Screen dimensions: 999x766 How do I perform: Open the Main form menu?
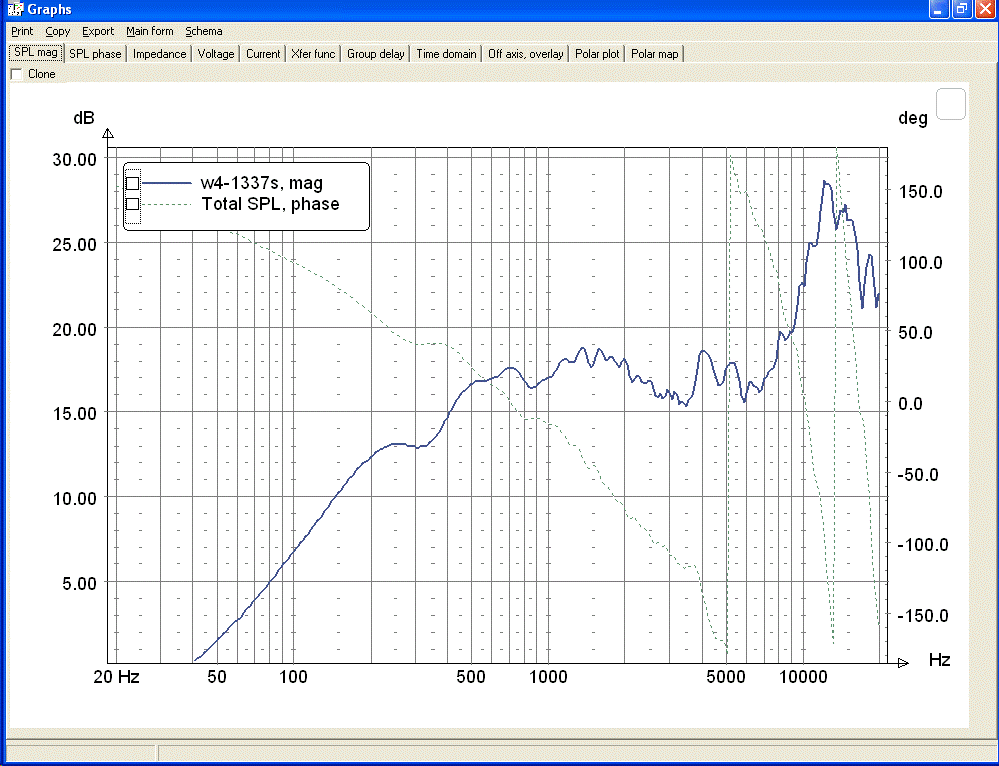150,31
